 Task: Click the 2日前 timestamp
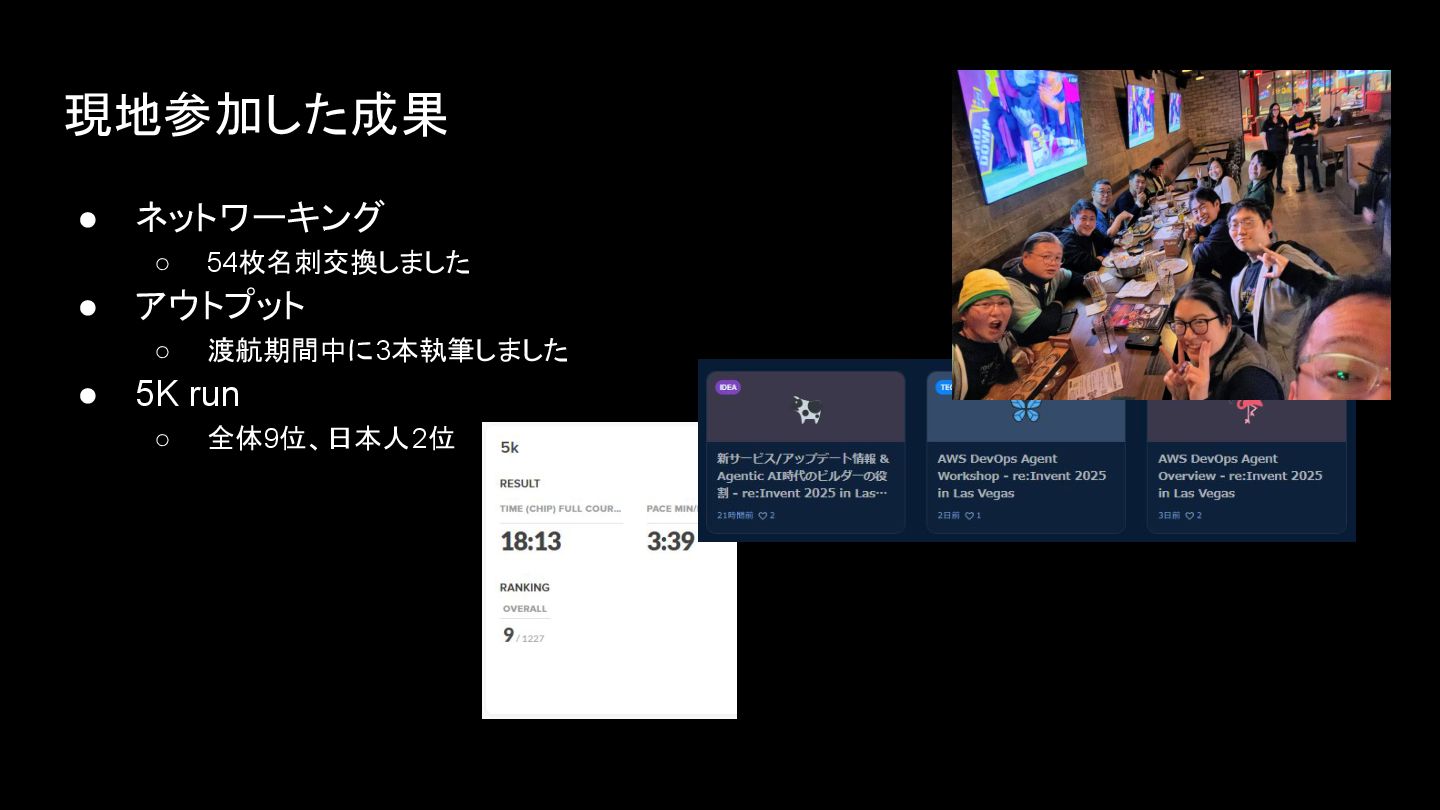pyautogui.click(x=949, y=516)
